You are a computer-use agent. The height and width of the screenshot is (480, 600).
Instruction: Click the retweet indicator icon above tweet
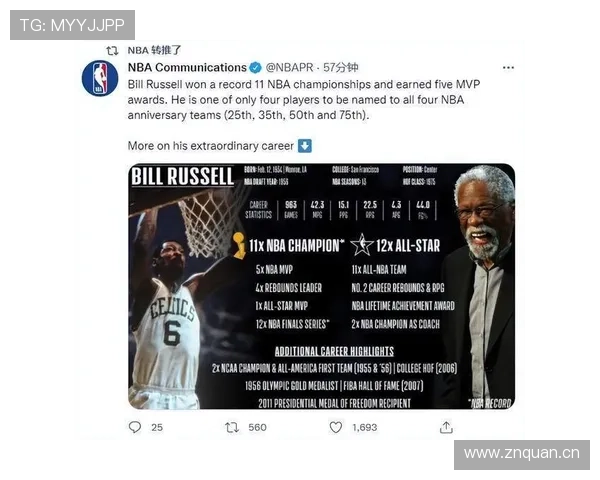tap(112, 51)
